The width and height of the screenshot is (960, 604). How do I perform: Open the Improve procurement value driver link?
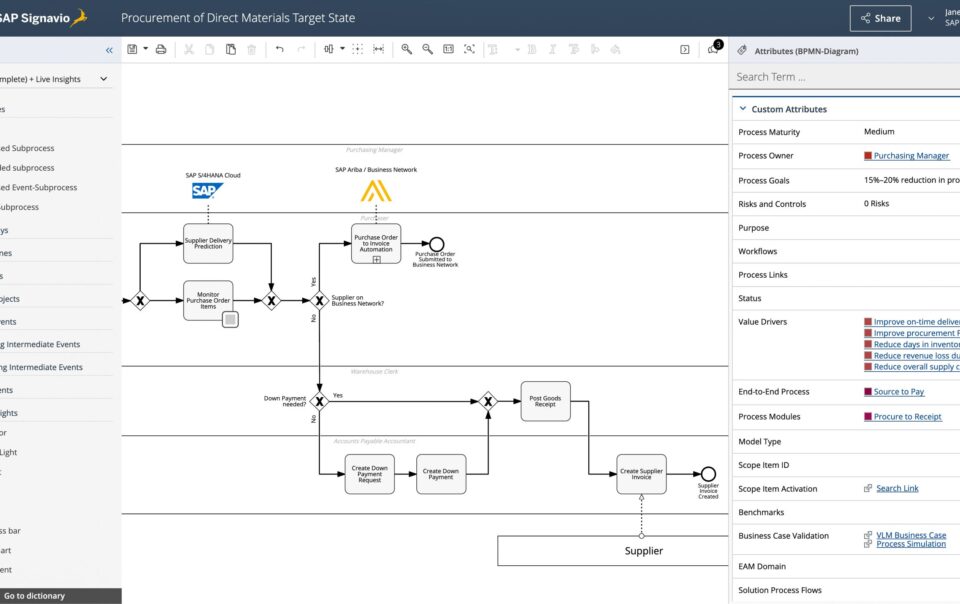917,333
